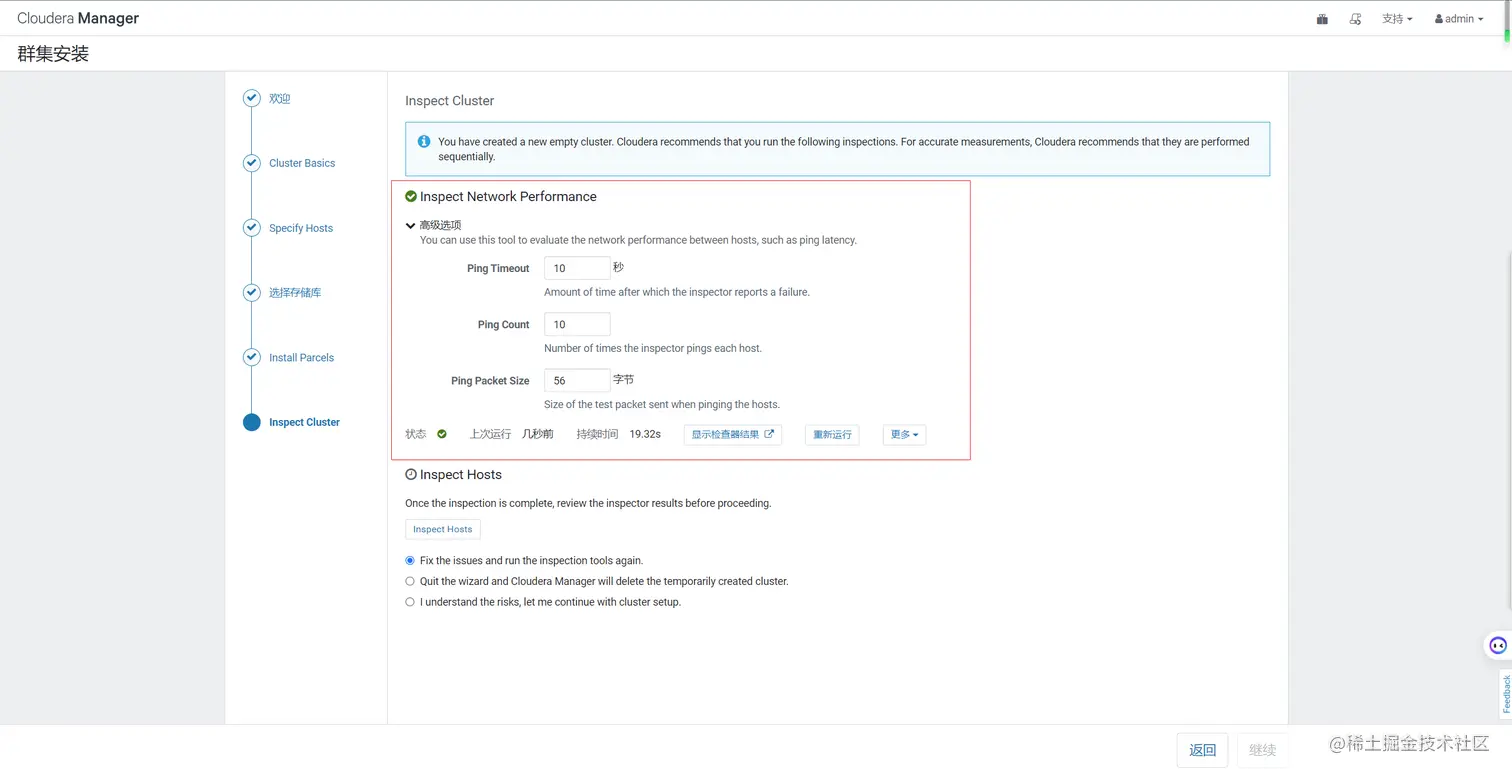This screenshot has width=1512, height=776.
Task: Select 'I understand the risks' radio option
Action: point(410,602)
